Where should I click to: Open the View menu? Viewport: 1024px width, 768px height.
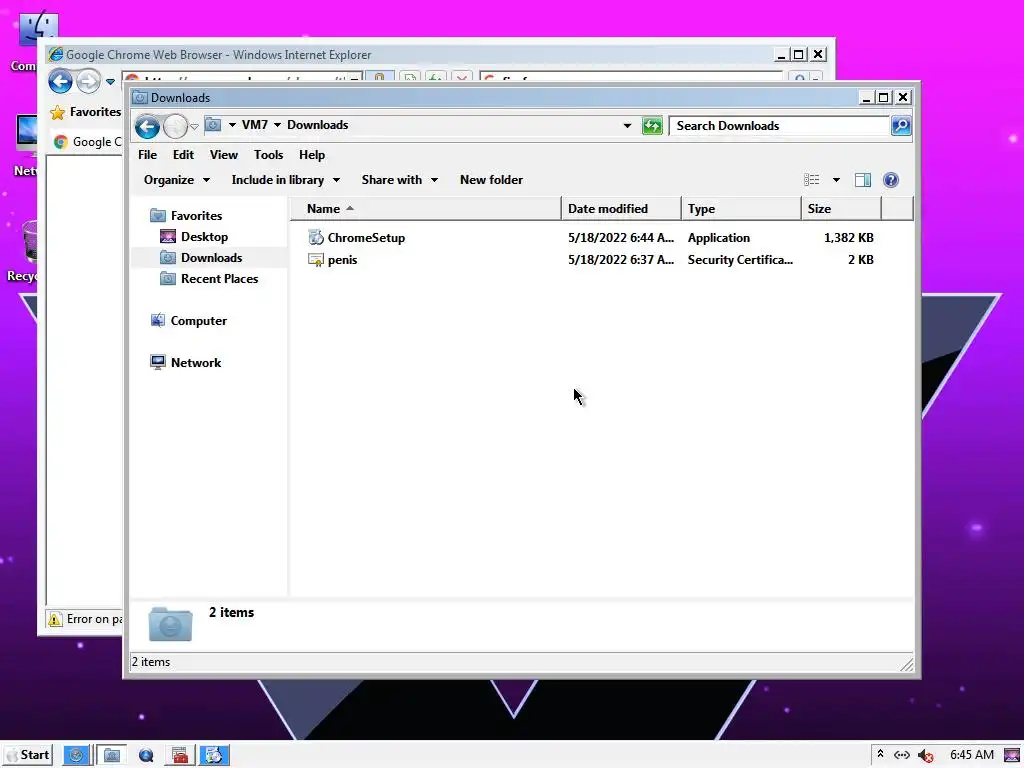tap(223, 155)
